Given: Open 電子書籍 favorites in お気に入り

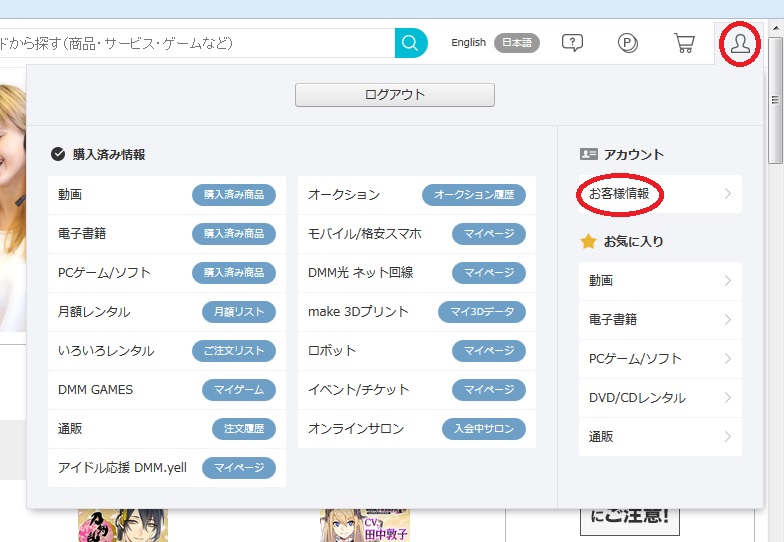Looking at the screenshot, I should coord(660,320).
